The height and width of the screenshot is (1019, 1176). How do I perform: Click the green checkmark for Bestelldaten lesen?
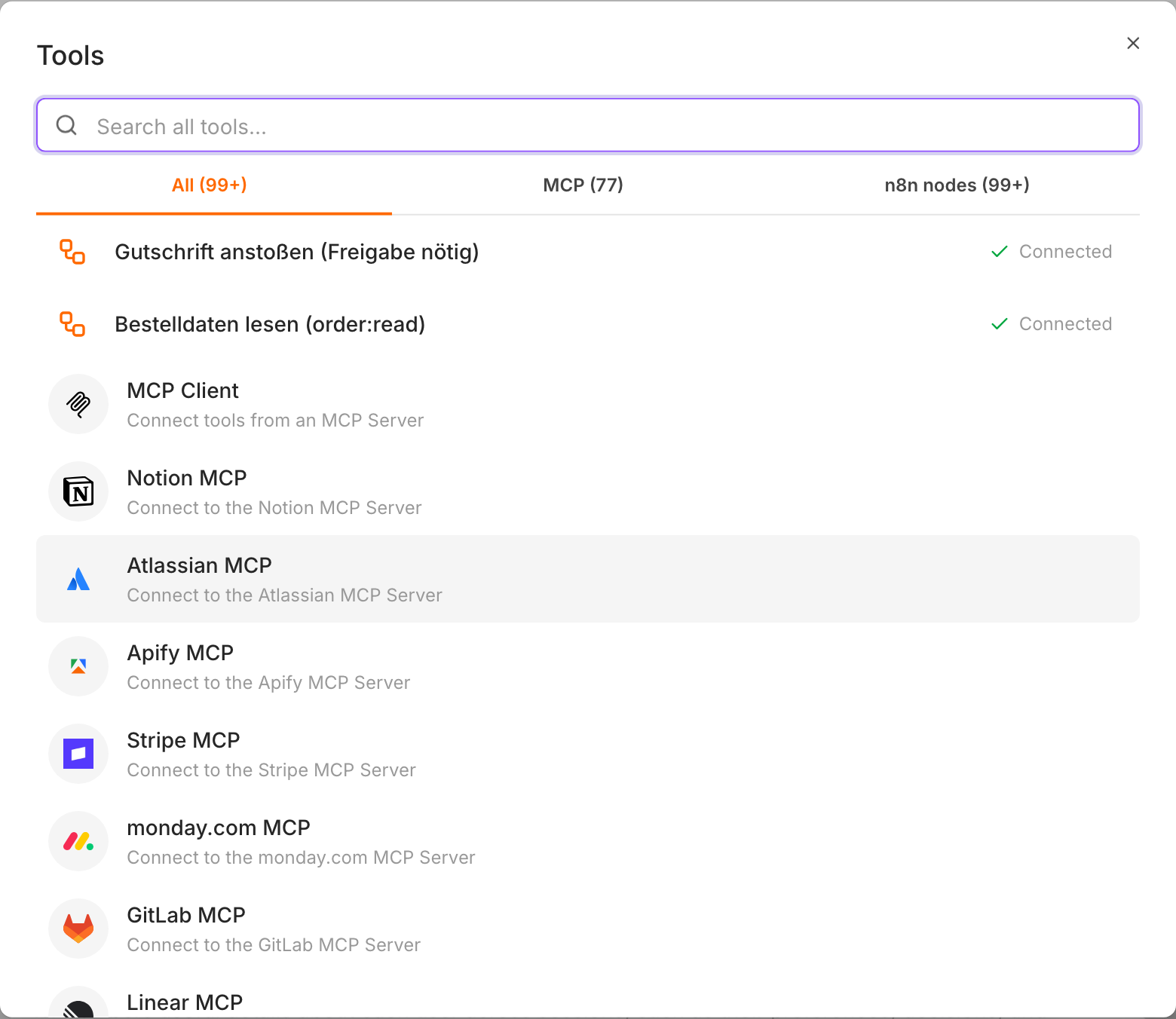click(1000, 324)
